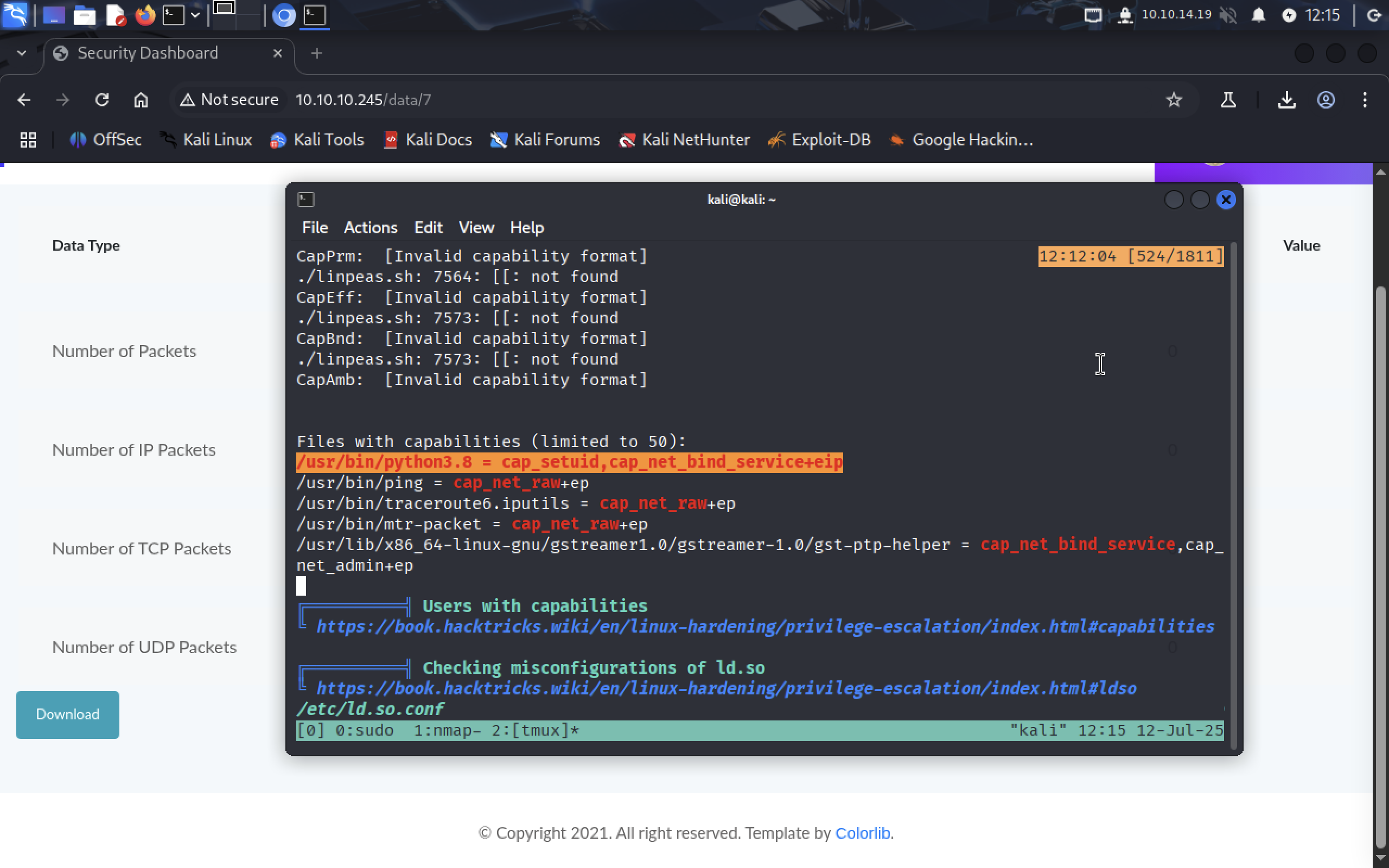Toggle the muted volume tray icon
The height and width of the screenshot is (868, 1389).
click(1228, 15)
